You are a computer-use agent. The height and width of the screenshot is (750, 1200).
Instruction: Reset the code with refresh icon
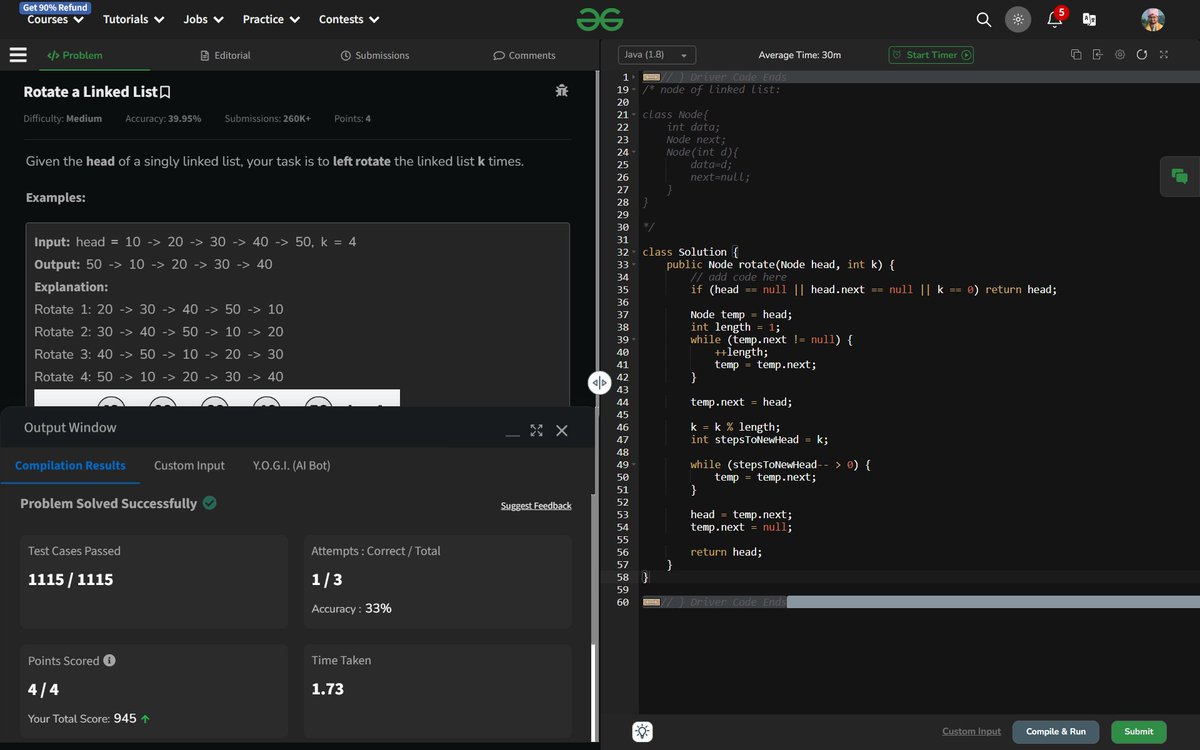[x=1142, y=55]
